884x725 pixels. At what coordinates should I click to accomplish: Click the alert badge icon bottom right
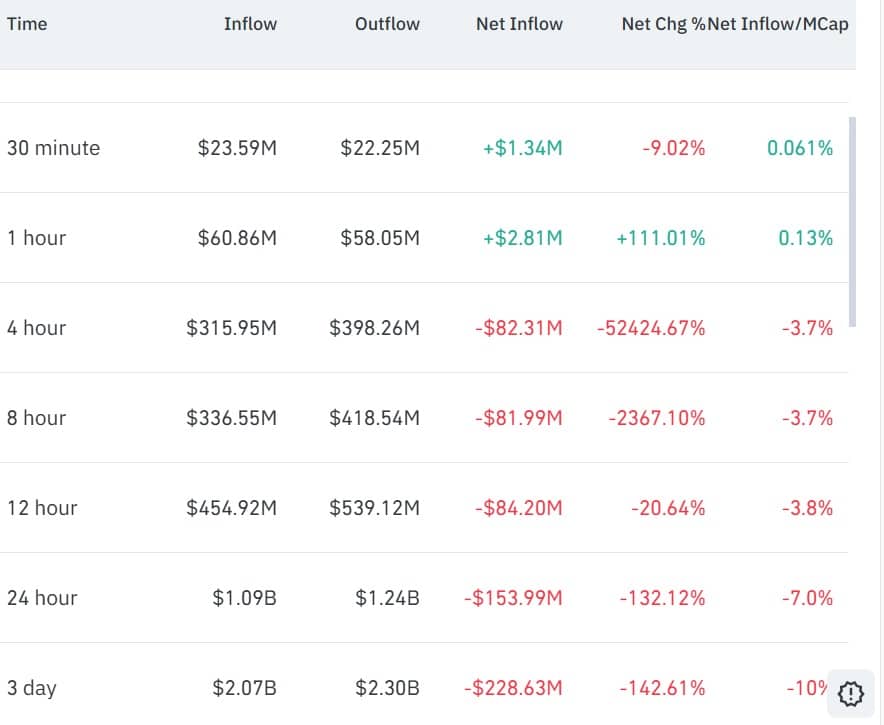tap(849, 693)
